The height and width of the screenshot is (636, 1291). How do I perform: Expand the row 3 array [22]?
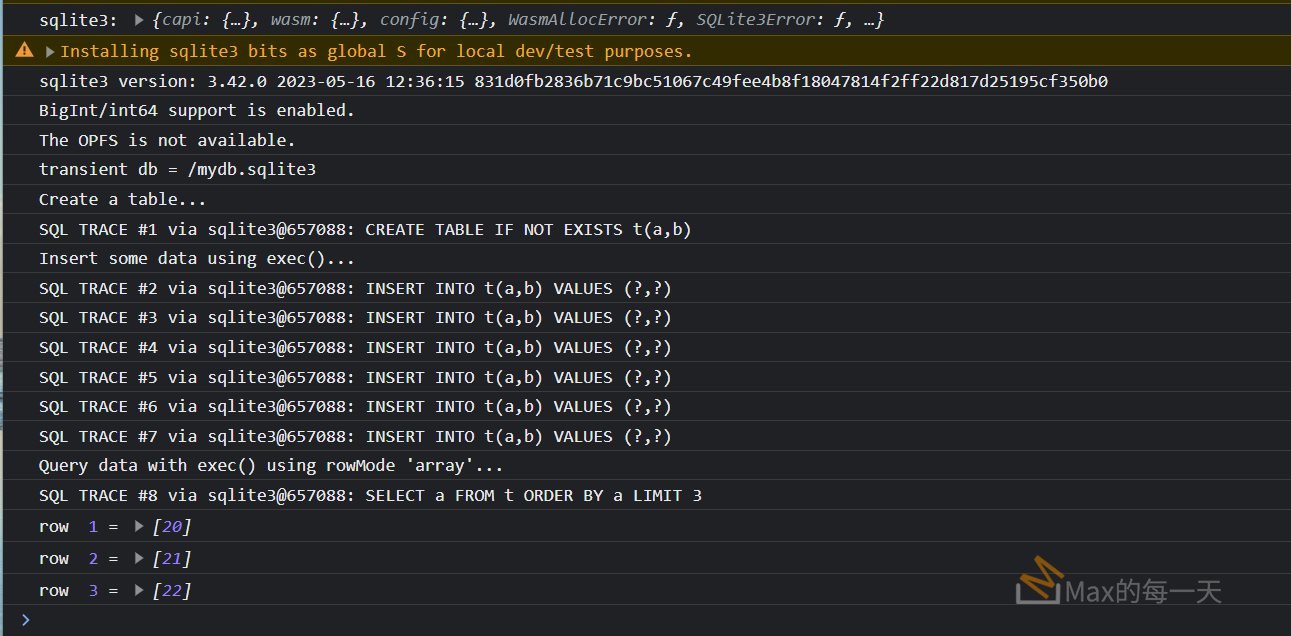pos(140,590)
